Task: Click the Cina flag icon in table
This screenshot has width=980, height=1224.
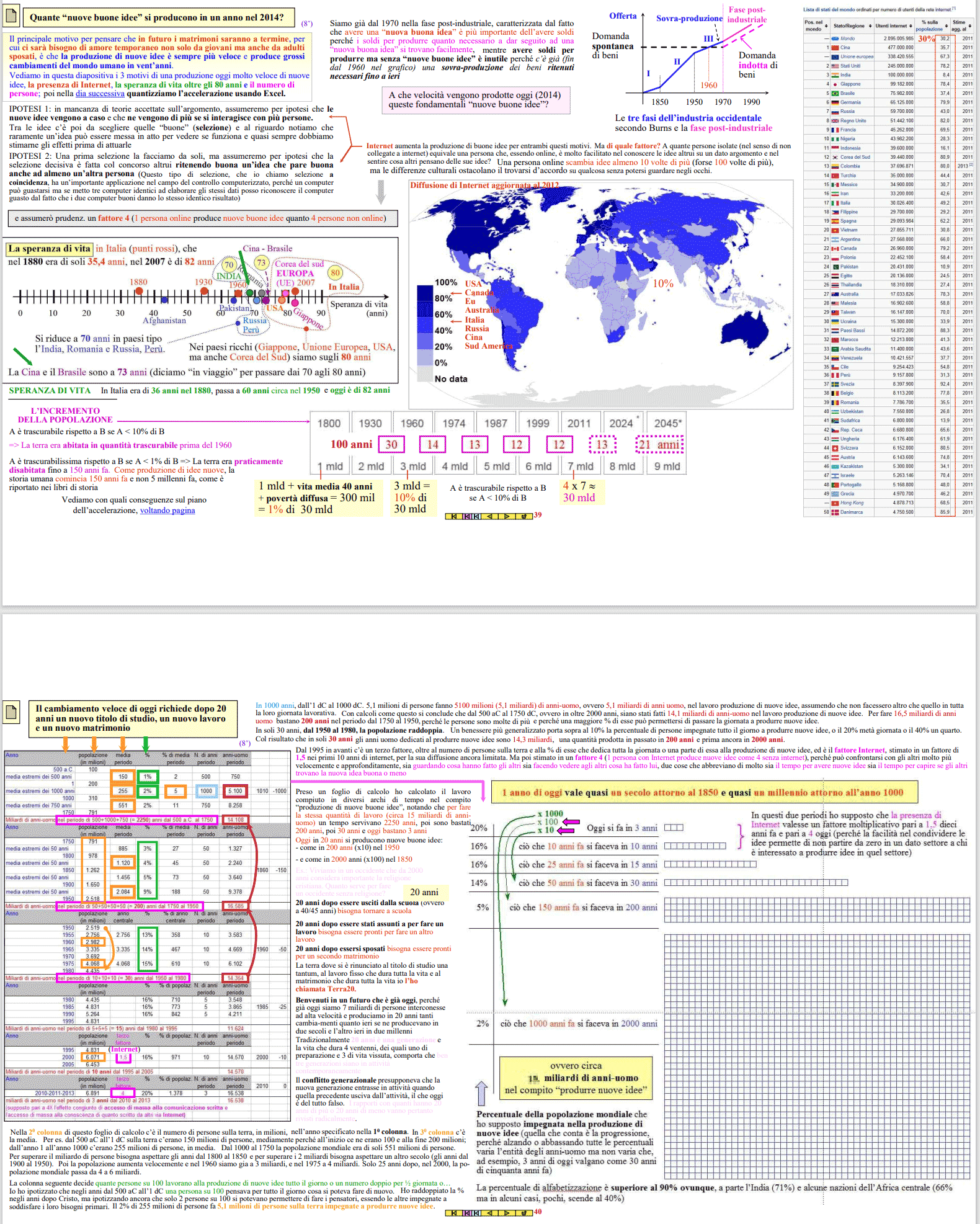Action: click(x=835, y=47)
